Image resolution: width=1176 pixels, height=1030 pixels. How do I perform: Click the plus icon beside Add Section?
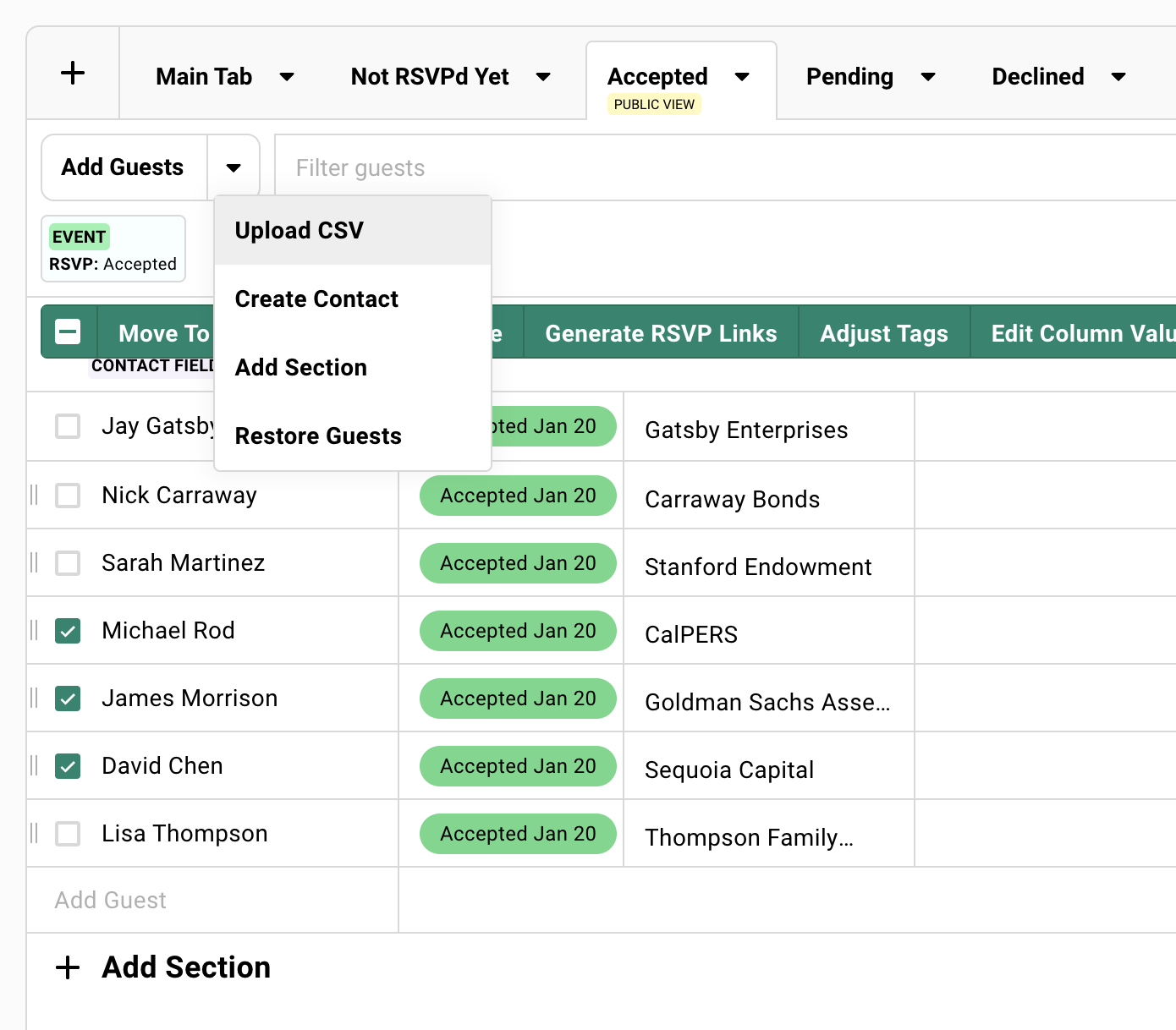[68, 967]
